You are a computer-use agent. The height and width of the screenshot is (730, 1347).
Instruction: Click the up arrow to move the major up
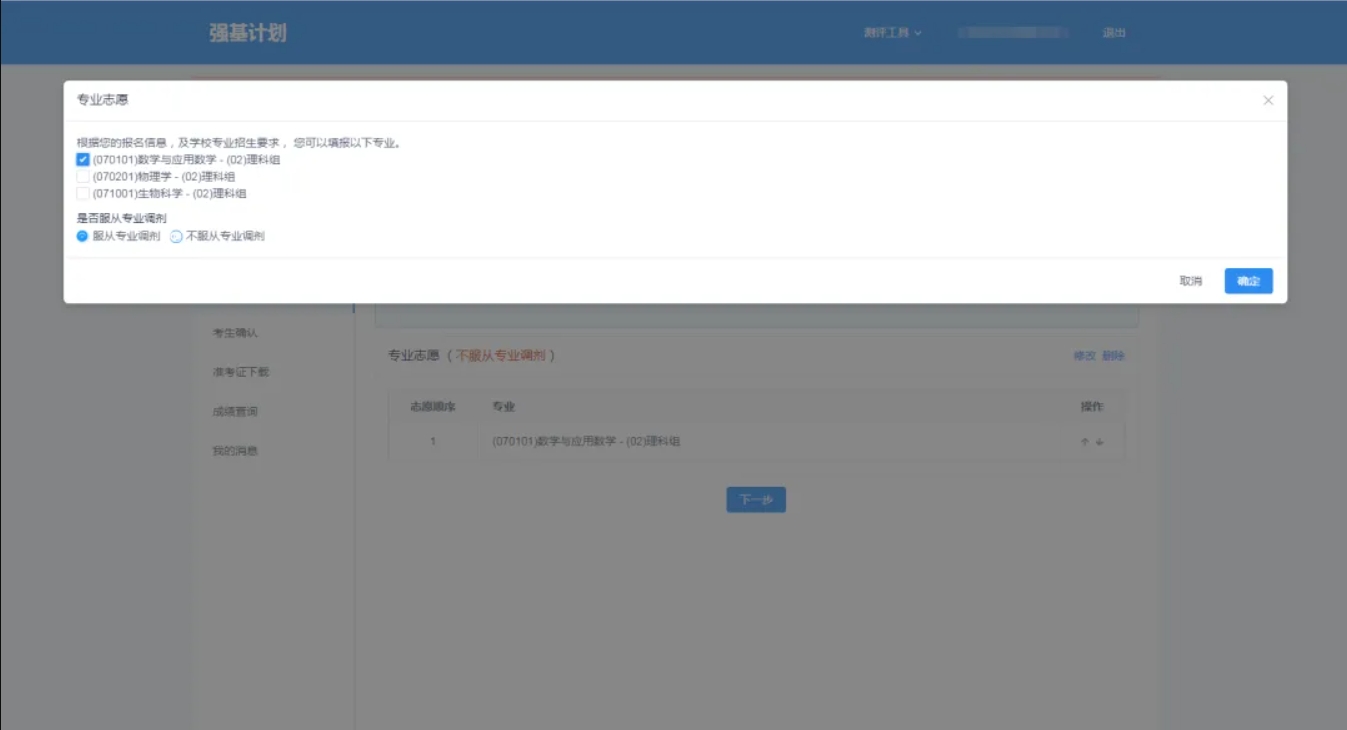coord(1084,442)
